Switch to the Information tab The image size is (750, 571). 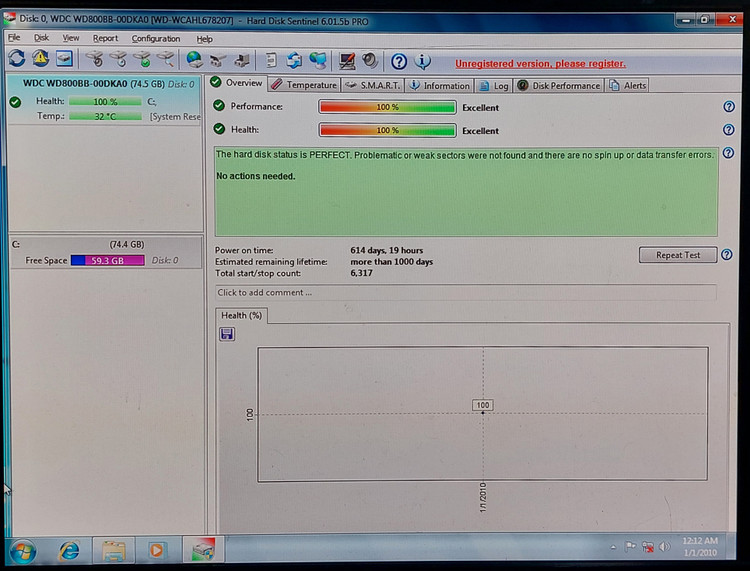440,86
